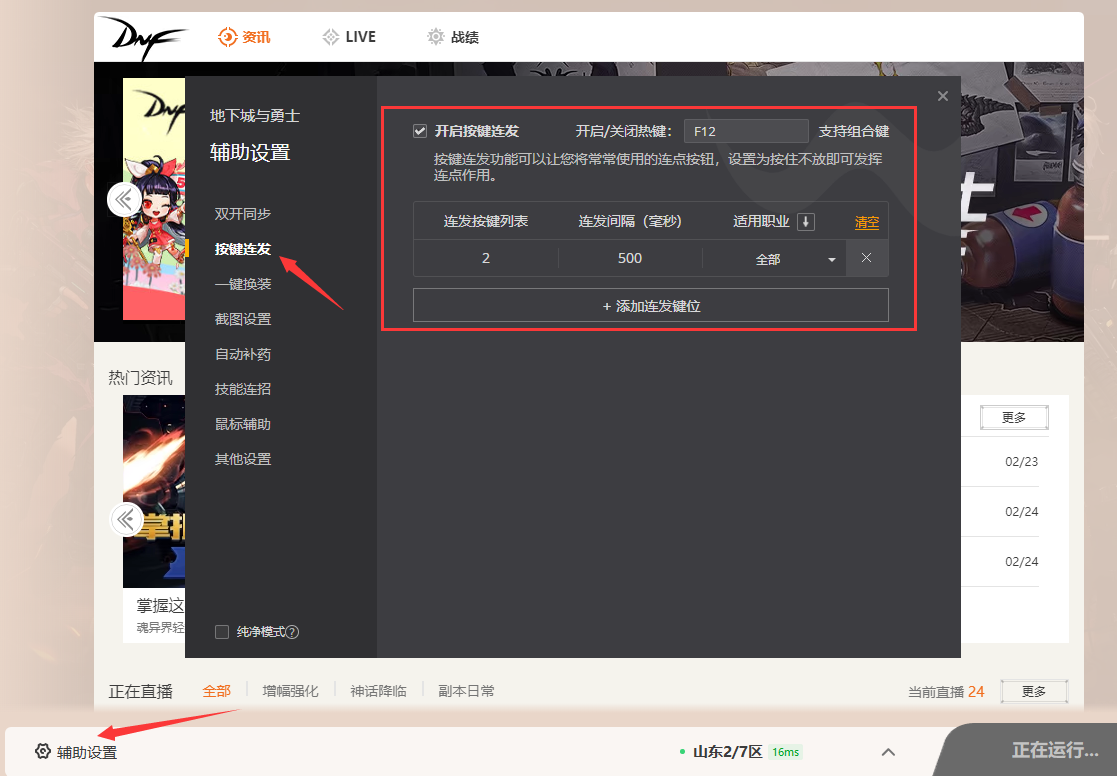Screen dimensions: 1117x776
Task: Click the 16ms latency indicator
Action: tap(785, 752)
